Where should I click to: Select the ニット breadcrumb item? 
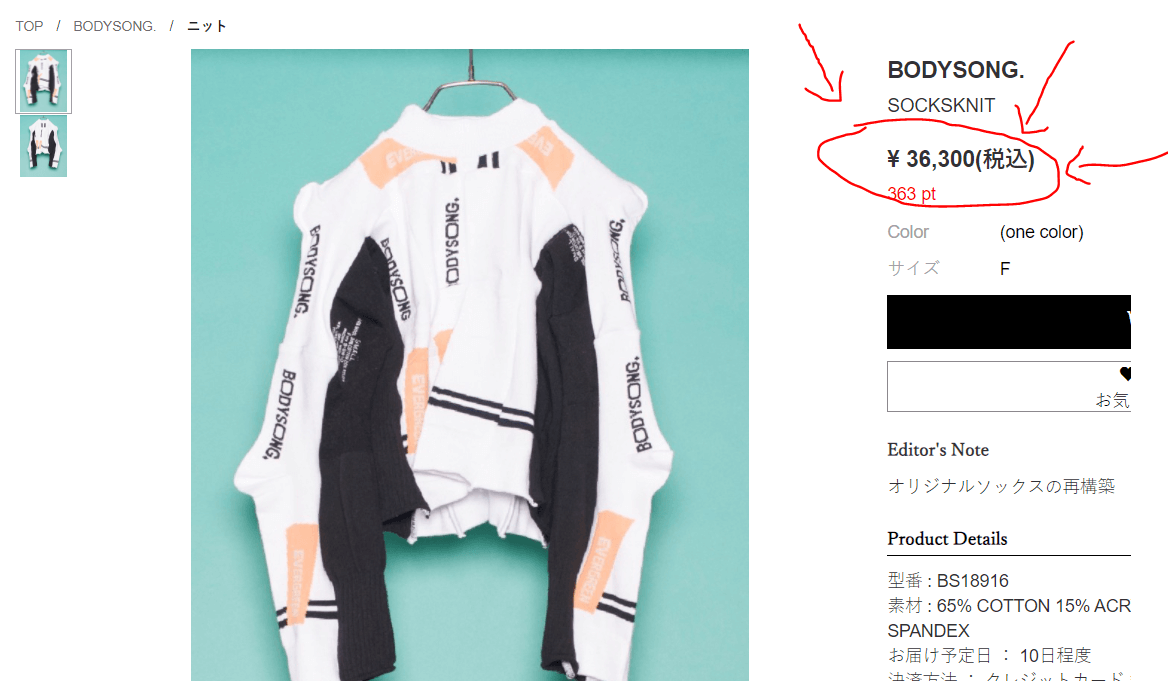point(207,26)
